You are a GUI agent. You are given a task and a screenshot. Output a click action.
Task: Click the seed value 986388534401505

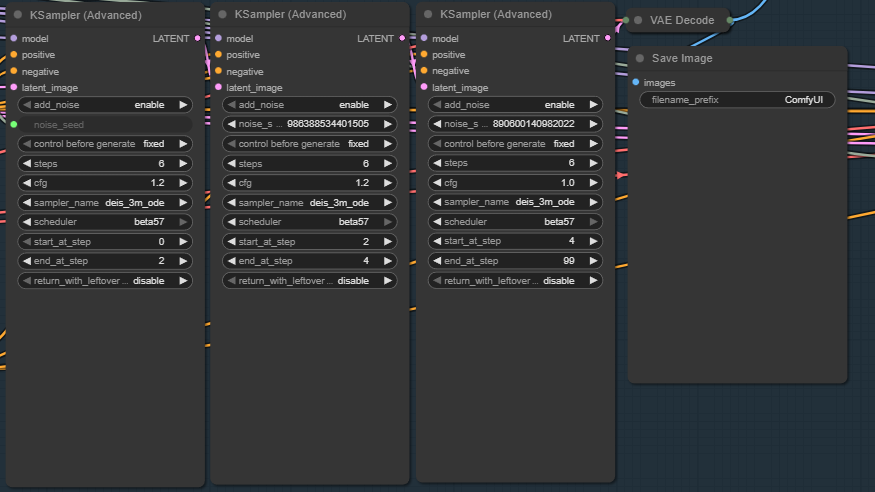point(328,124)
